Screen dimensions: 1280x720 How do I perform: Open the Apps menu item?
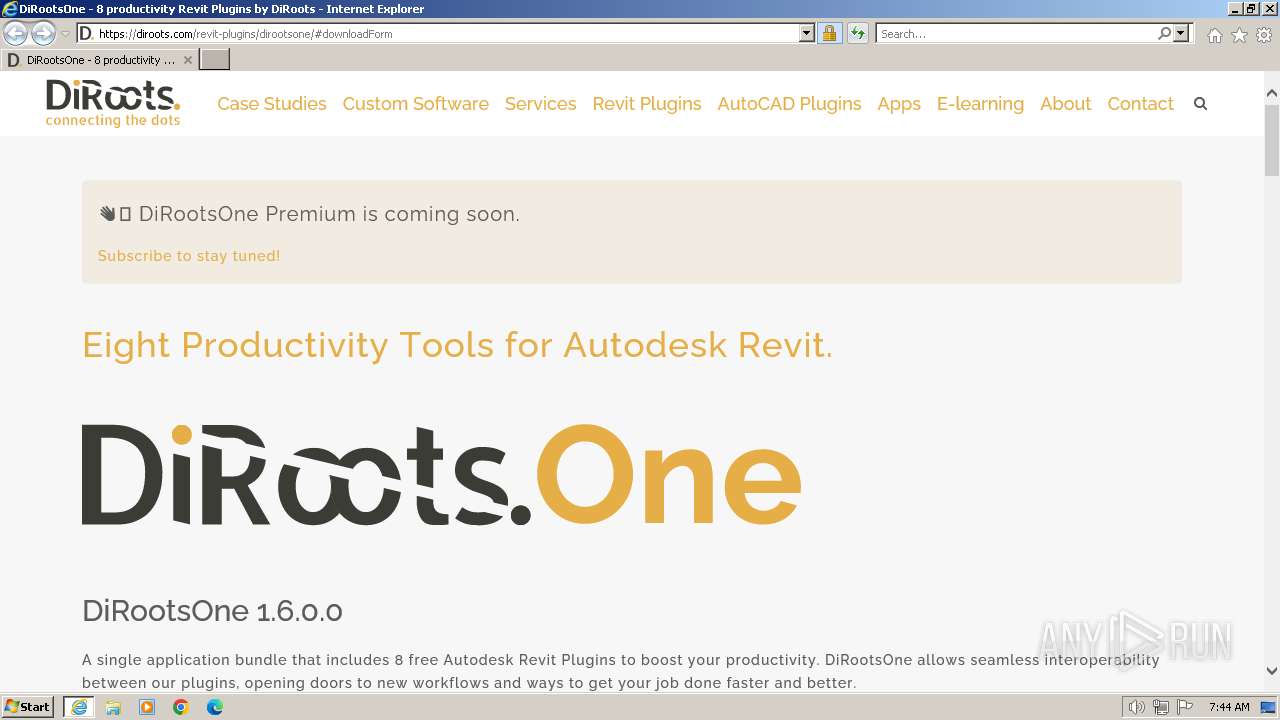(899, 104)
